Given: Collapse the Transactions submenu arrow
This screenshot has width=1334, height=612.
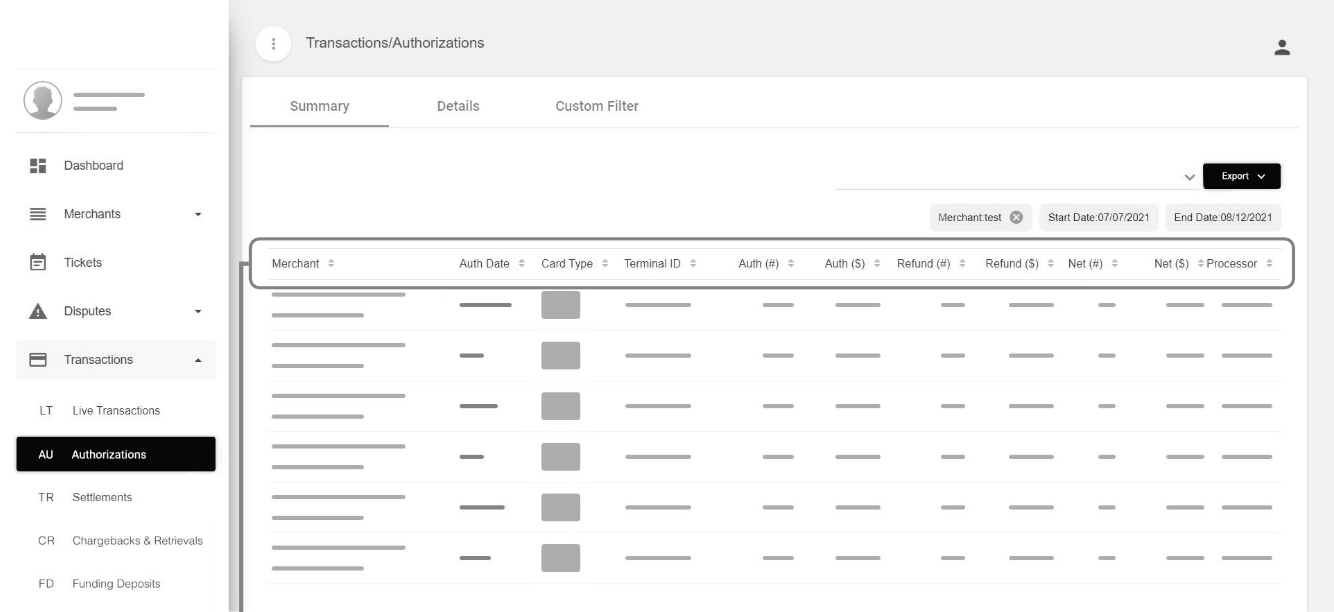Looking at the screenshot, I should tap(197, 360).
